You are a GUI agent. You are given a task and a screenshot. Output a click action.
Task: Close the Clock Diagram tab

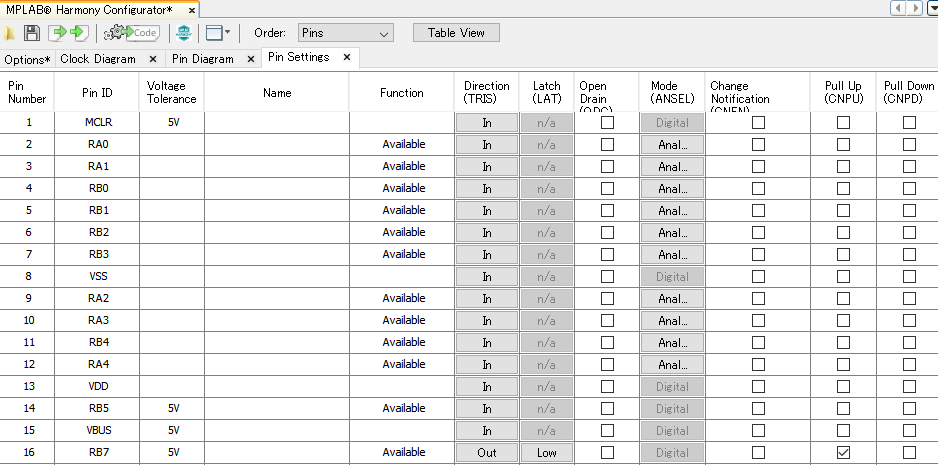152,59
